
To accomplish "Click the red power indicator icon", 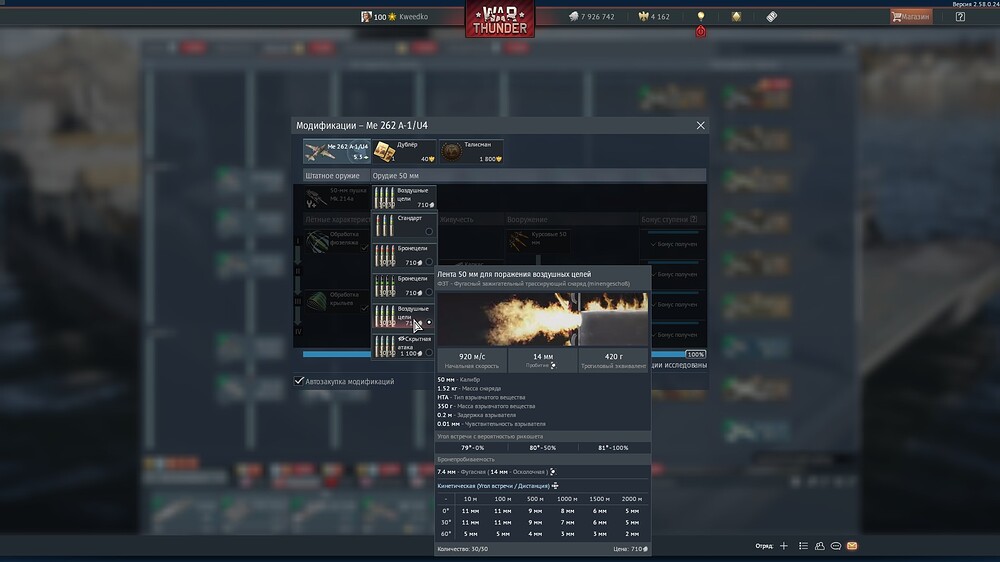I will coord(700,31).
